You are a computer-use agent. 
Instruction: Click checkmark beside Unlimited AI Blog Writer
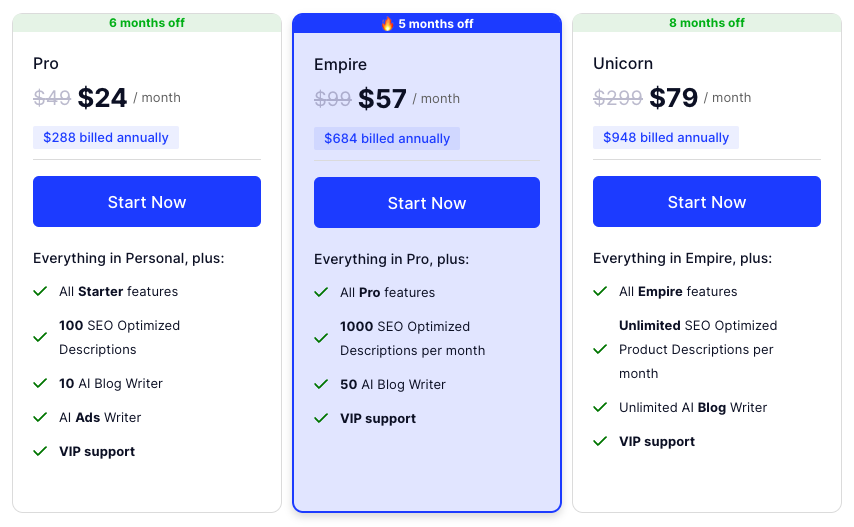tap(600, 407)
